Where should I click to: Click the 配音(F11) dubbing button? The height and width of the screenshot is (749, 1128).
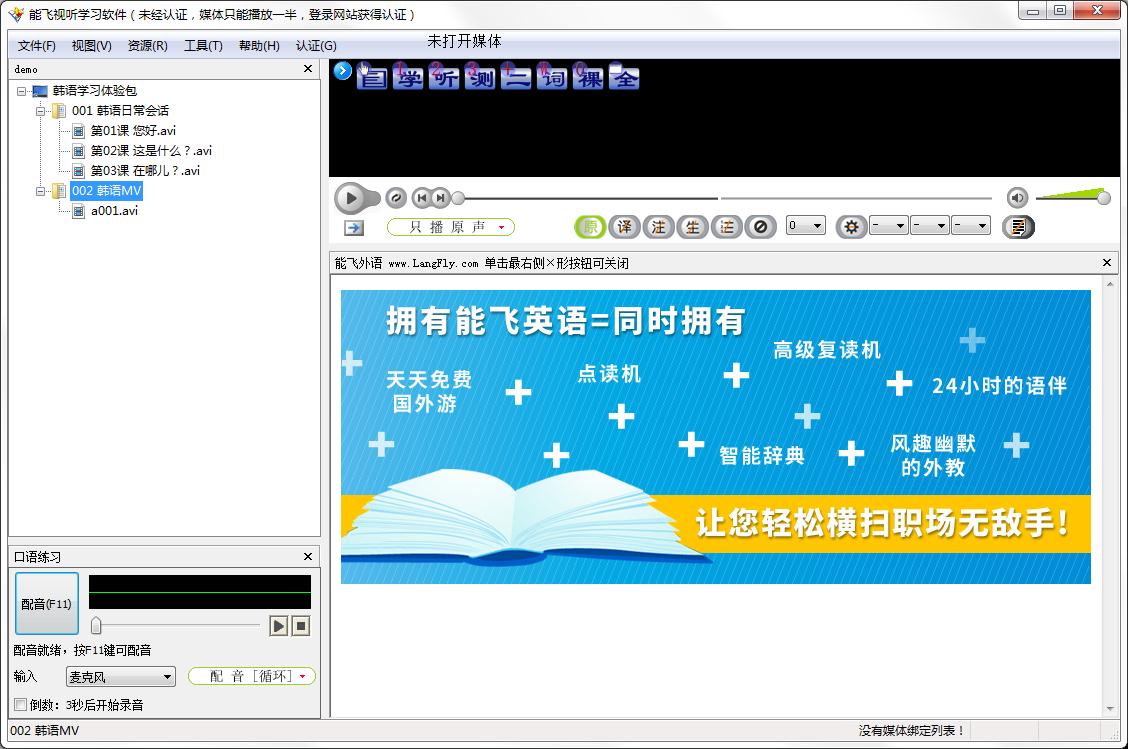coord(47,604)
